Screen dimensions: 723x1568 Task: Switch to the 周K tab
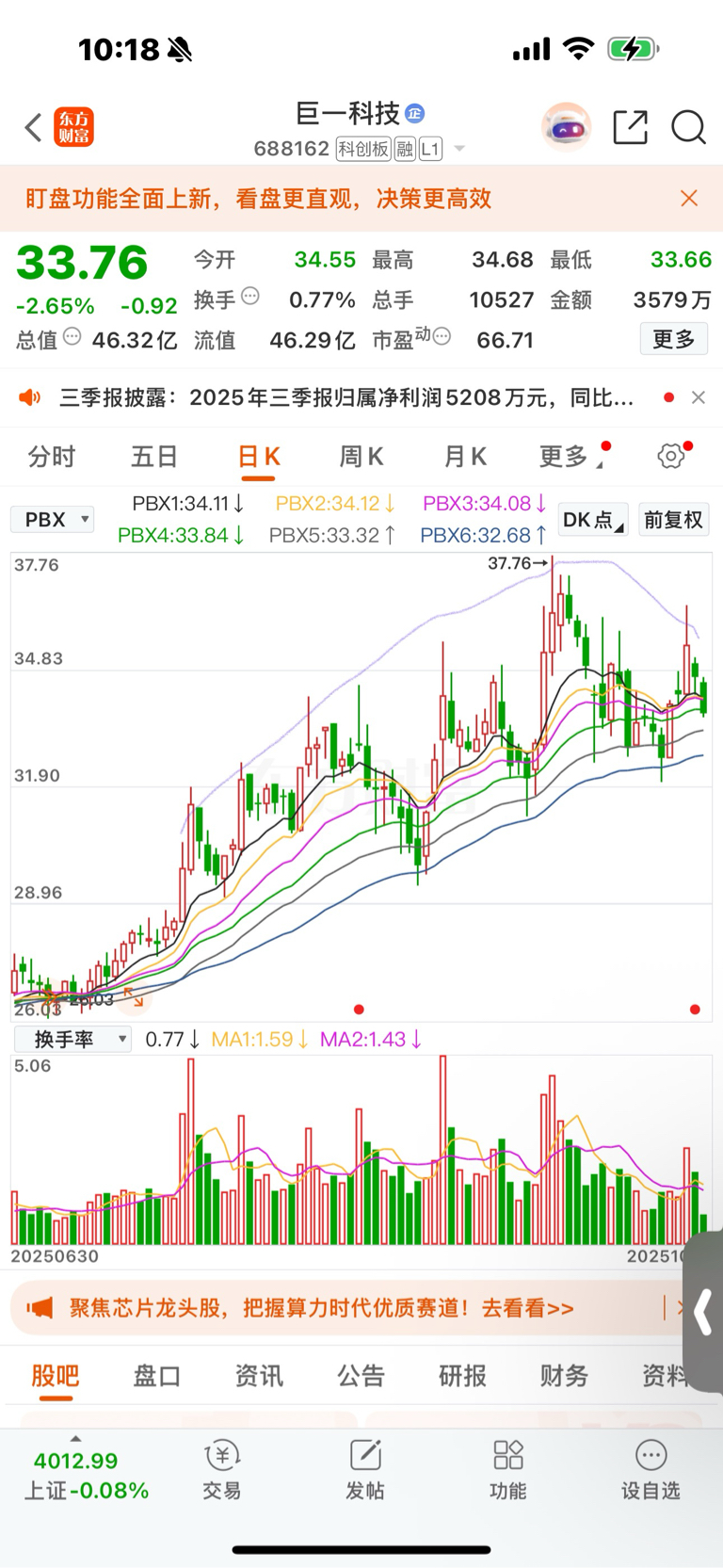click(x=361, y=457)
